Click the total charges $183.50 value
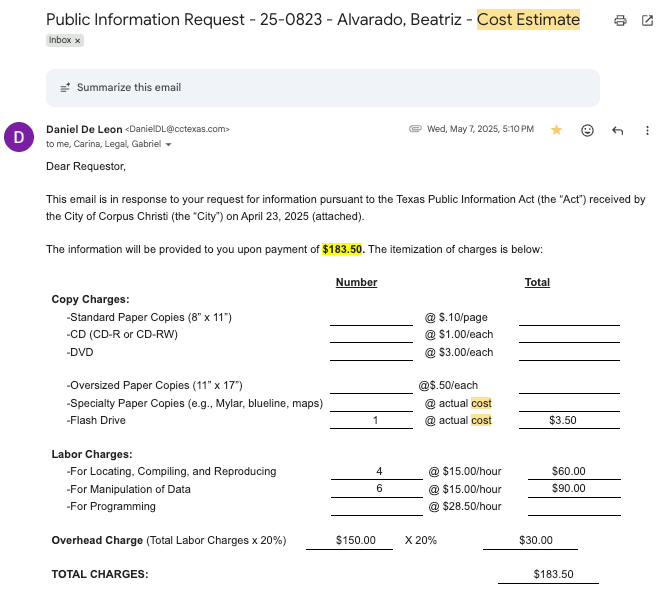 click(x=554, y=574)
